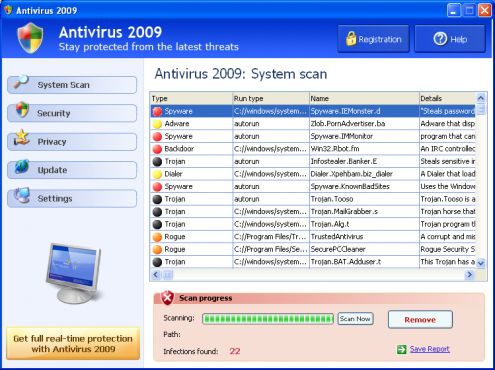
Task: Click the green scanning progress bar
Action: coord(268,319)
